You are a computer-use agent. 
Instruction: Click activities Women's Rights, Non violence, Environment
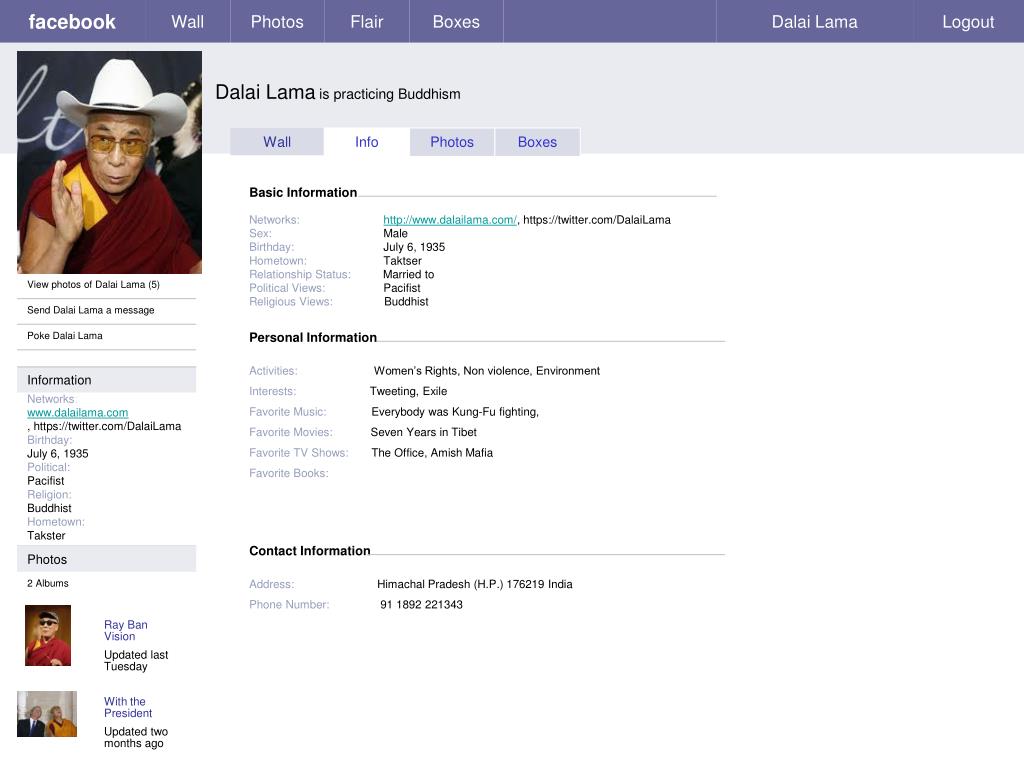point(487,370)
